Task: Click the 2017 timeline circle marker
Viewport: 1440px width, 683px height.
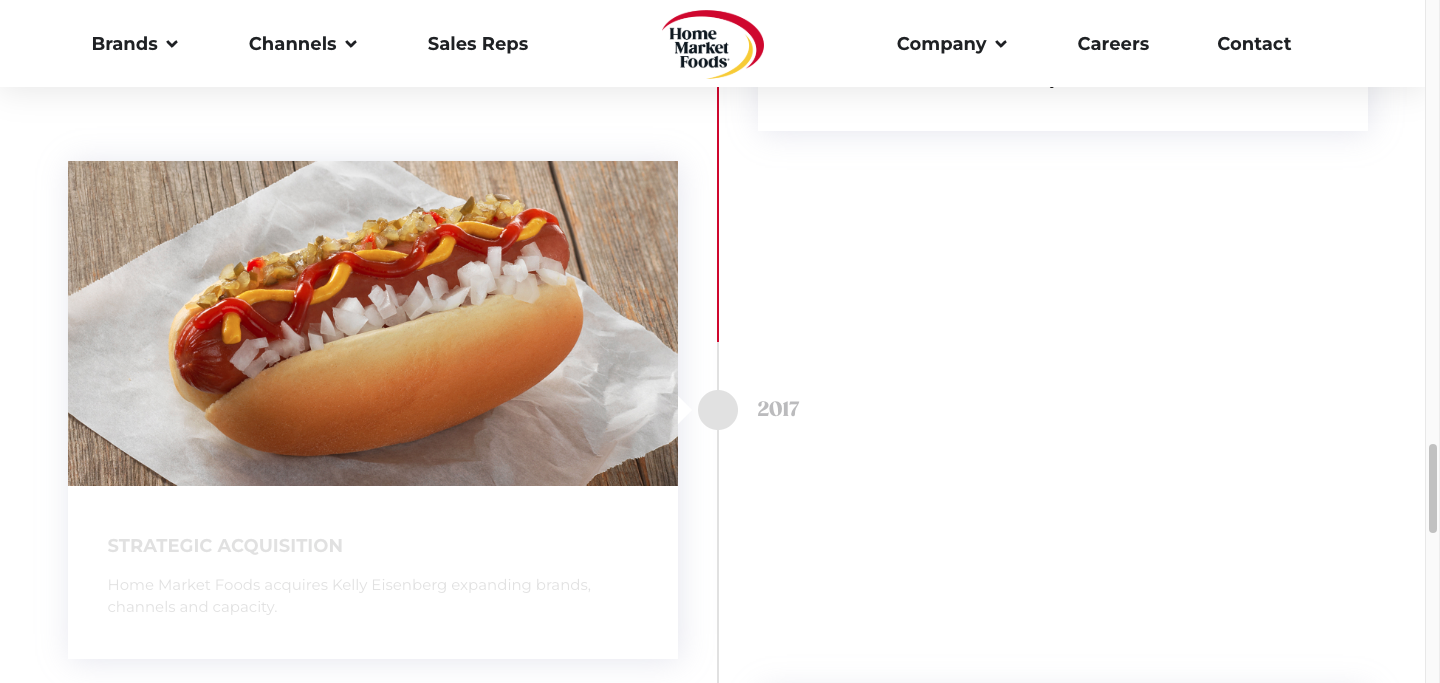Action: 718,410
